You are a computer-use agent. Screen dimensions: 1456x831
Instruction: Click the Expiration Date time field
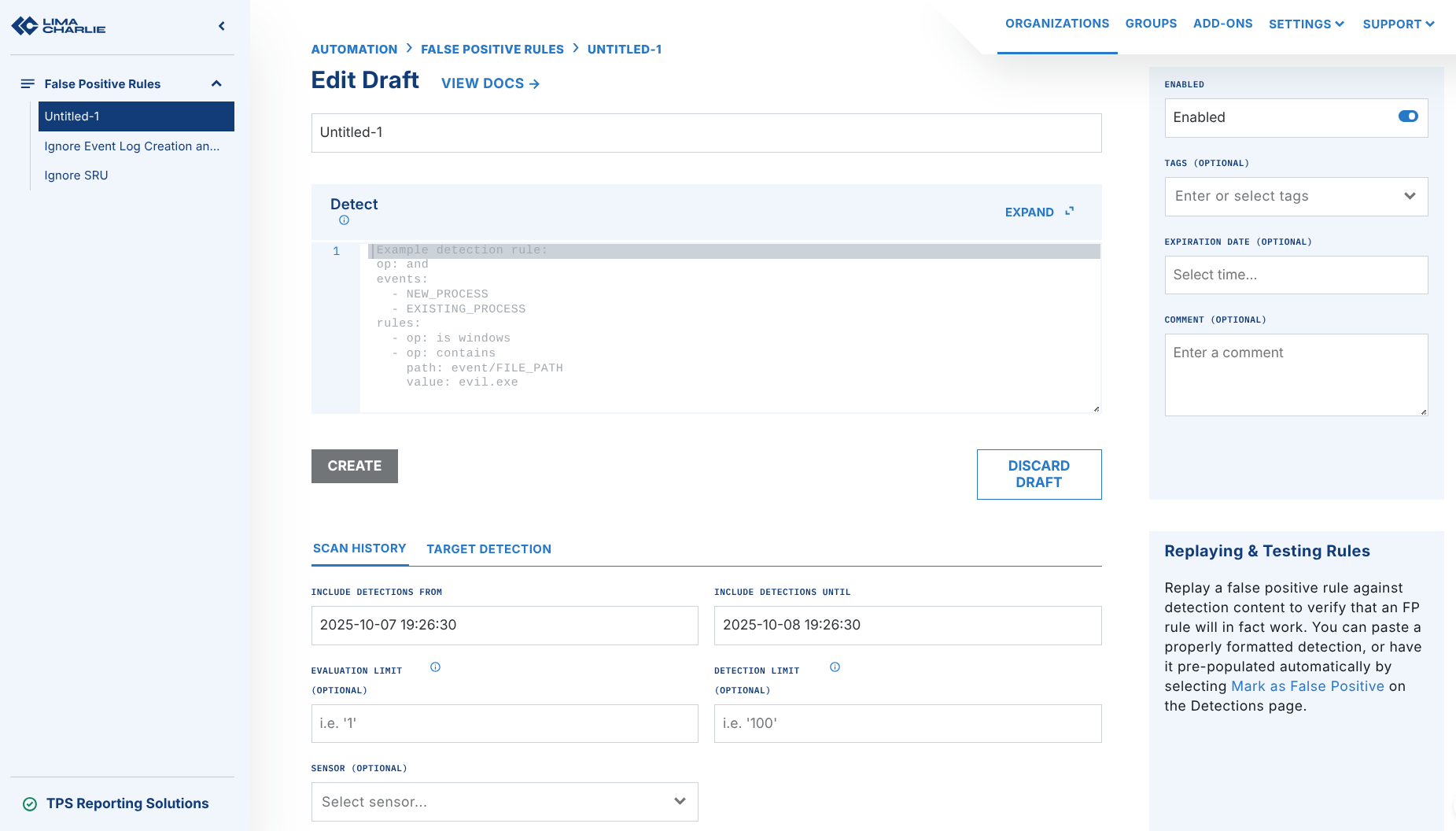(x=1296, y=275)
